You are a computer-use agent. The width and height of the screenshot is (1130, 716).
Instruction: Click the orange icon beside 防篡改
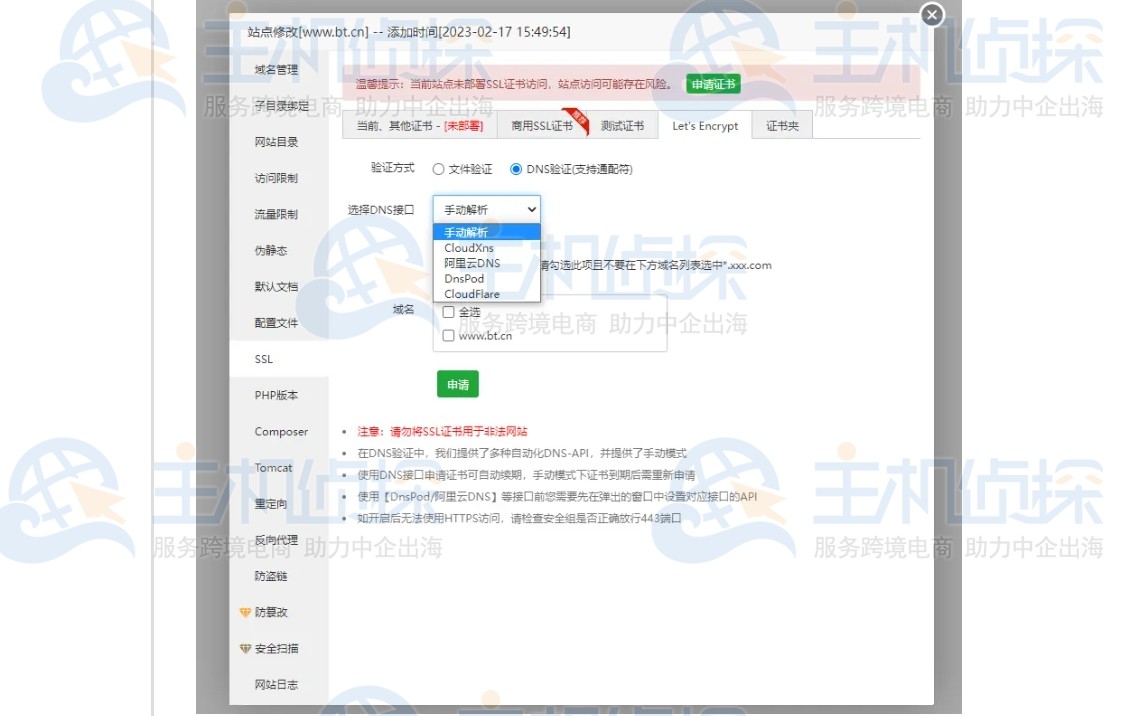tap(245, 613)
